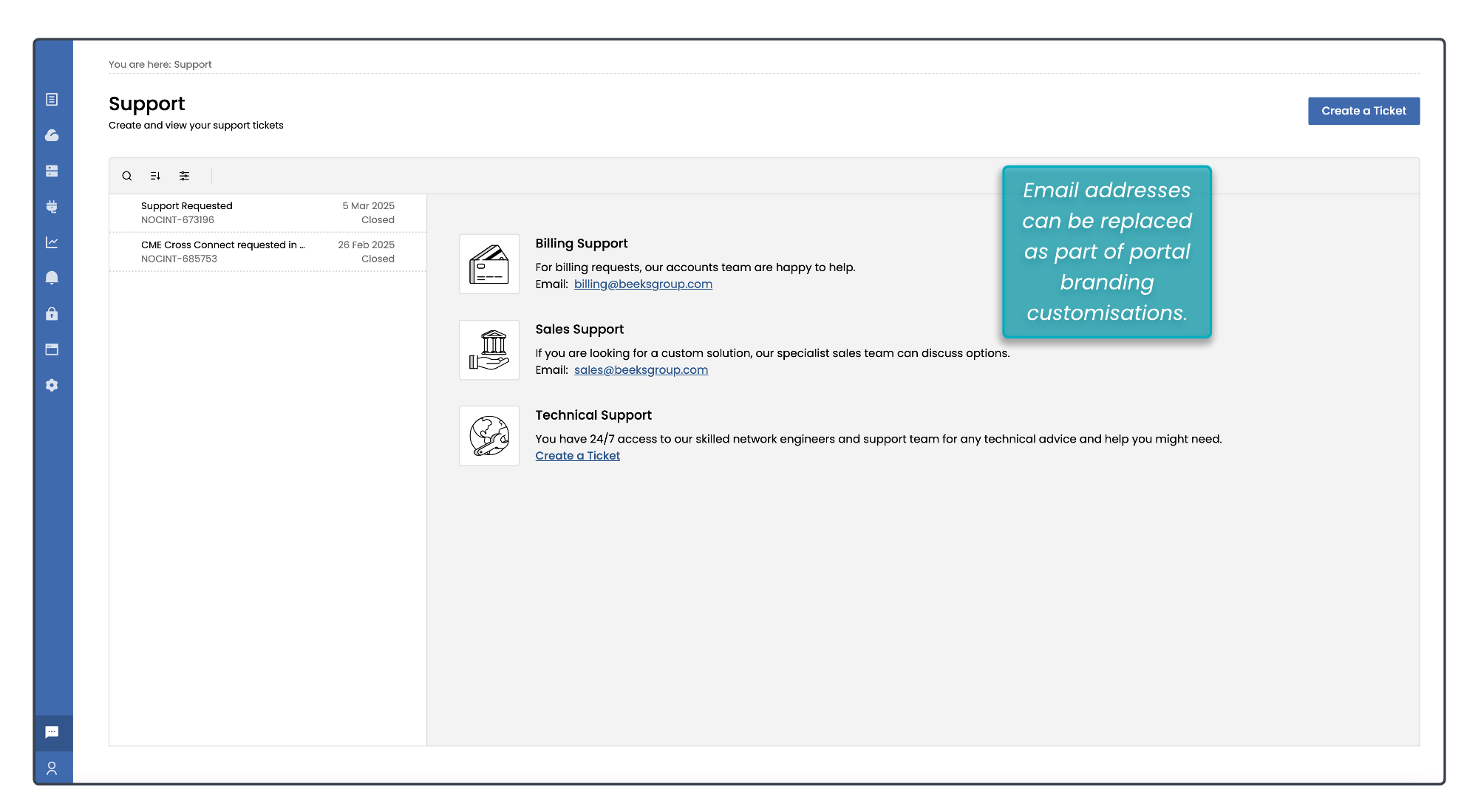
Task: Open the plug connectivity sidebar icon
Action: click(52, 207)
